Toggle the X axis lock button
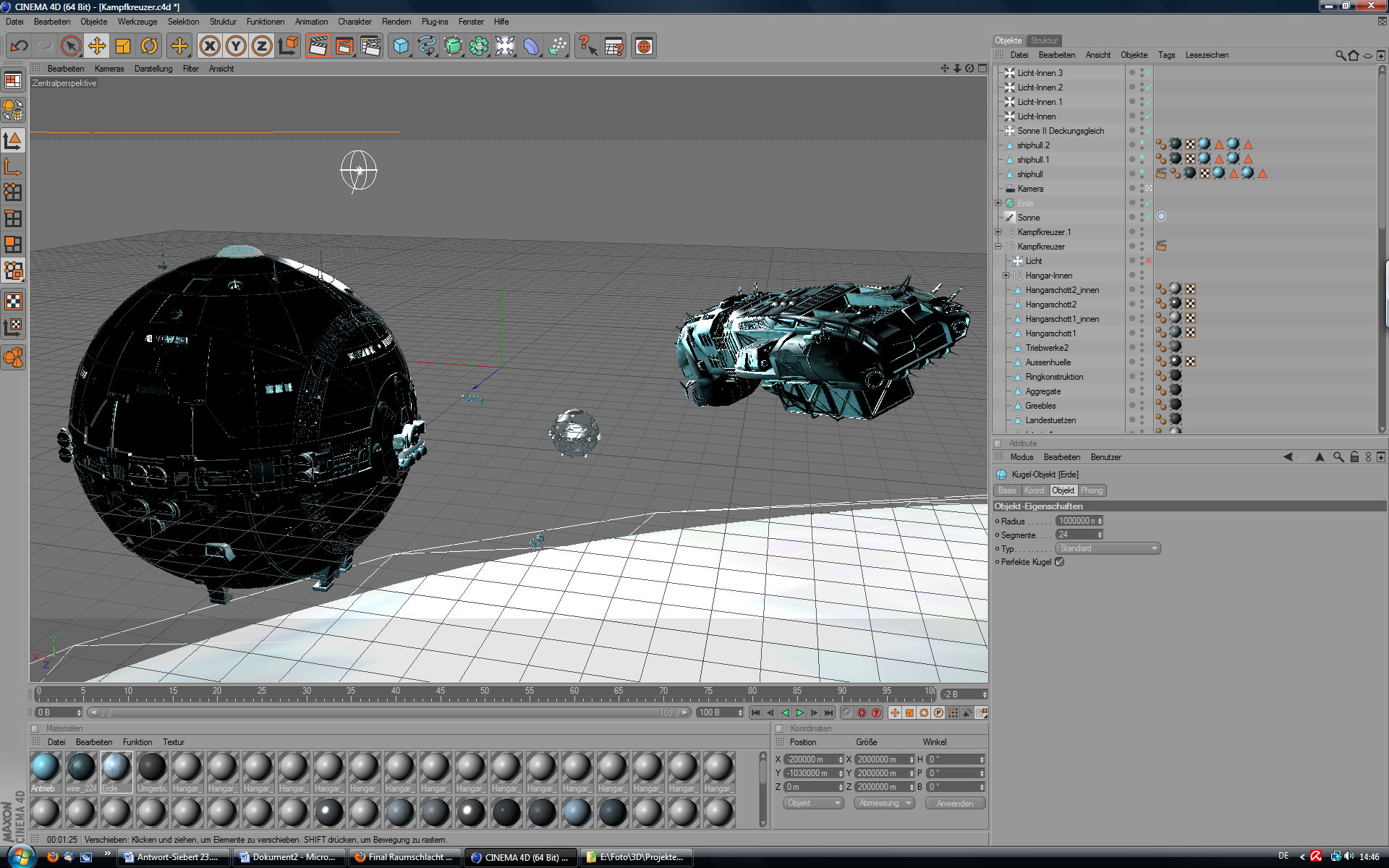Viewport: 1389px width, 868px height. click(210, 46)
